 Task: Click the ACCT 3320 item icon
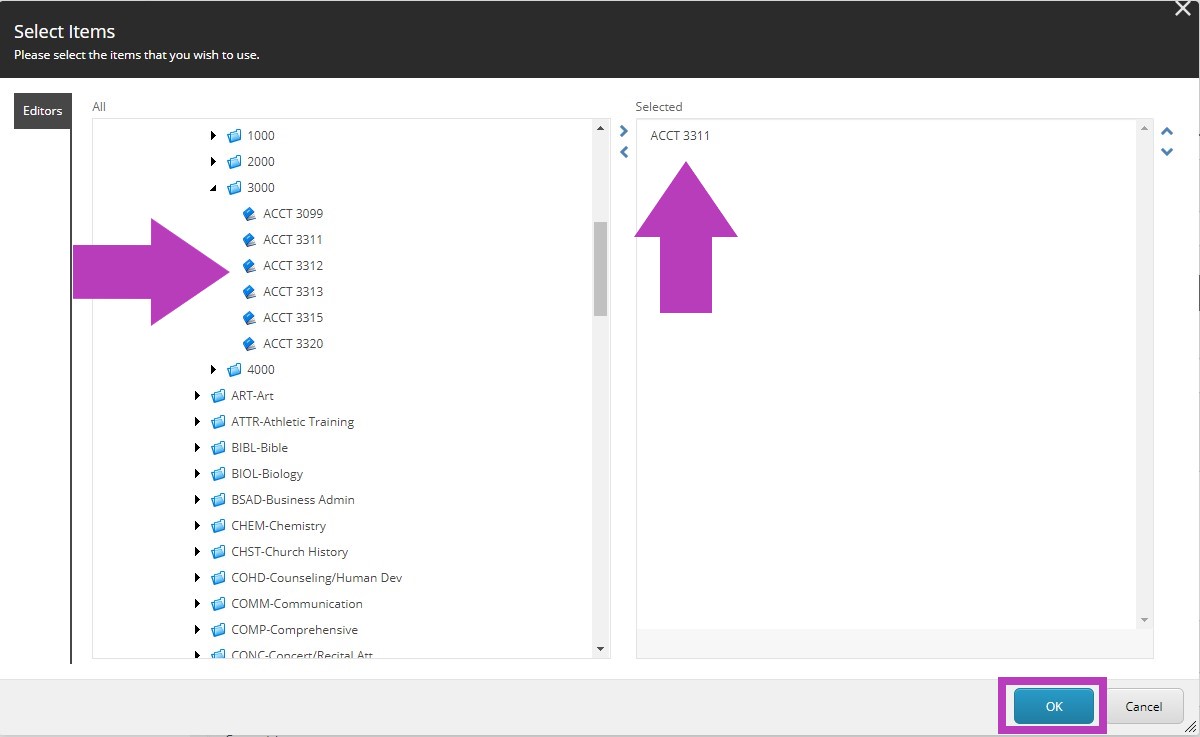[x=250, y=343]
